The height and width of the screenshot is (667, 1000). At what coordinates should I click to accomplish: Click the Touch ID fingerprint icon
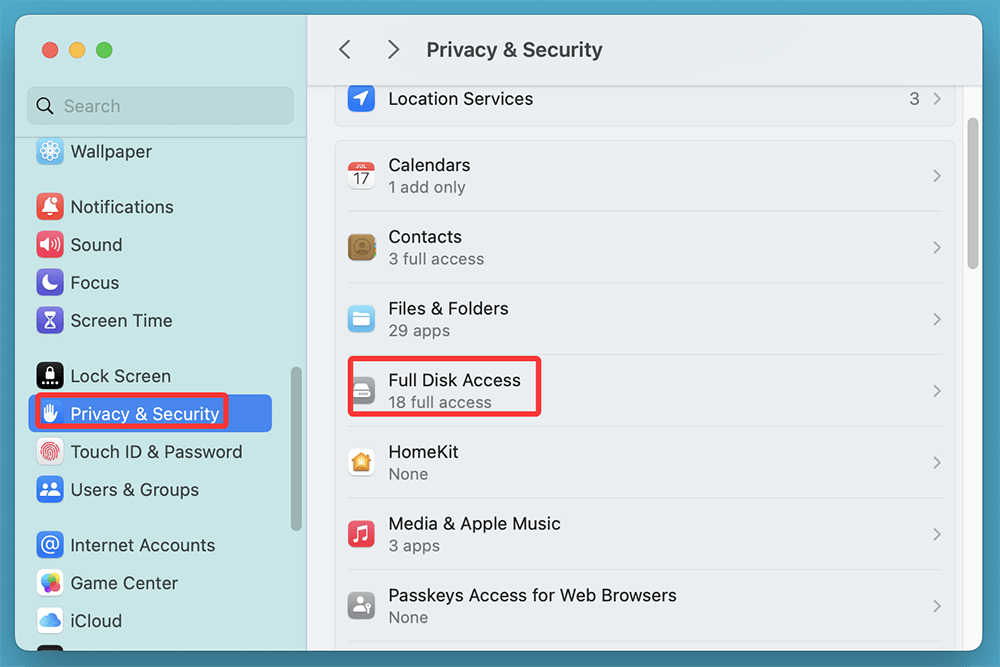[49, 452]
